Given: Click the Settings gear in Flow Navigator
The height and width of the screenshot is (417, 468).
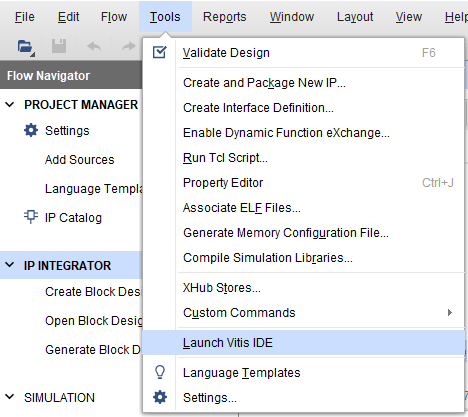Looking at the screenshot, I should [x=31, y=130].
